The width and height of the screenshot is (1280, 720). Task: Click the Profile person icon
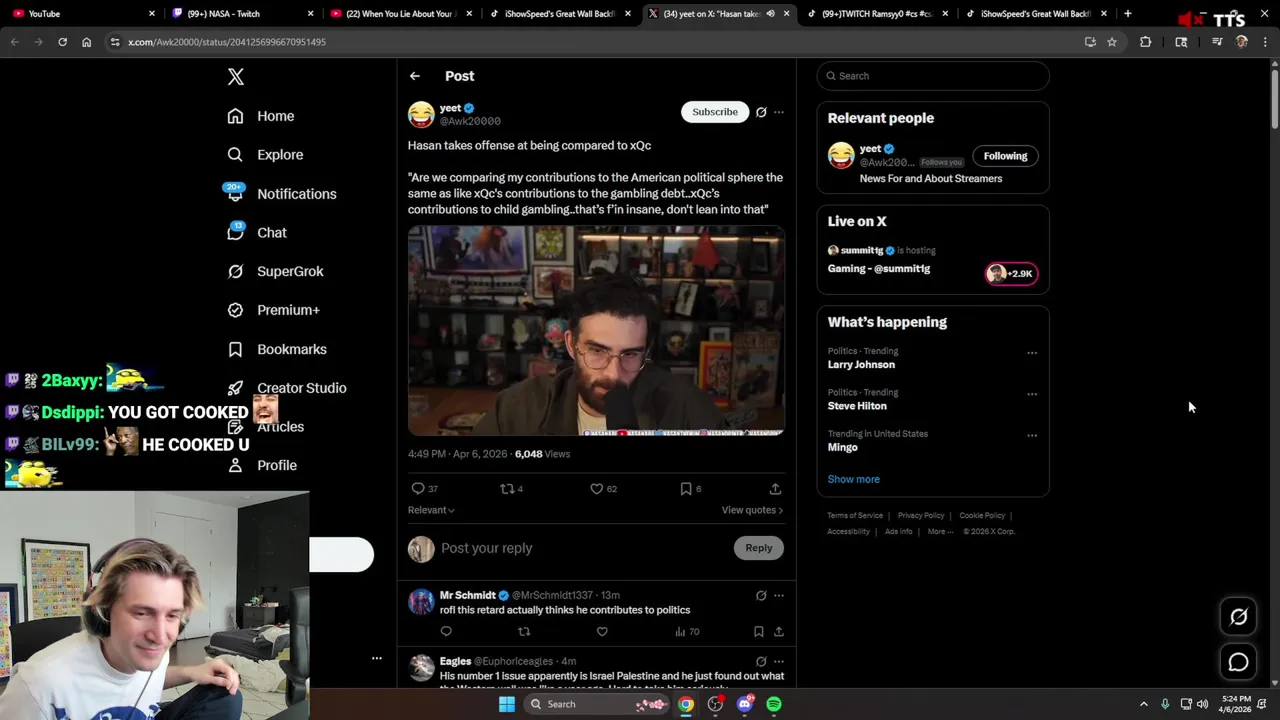point(235,465)
